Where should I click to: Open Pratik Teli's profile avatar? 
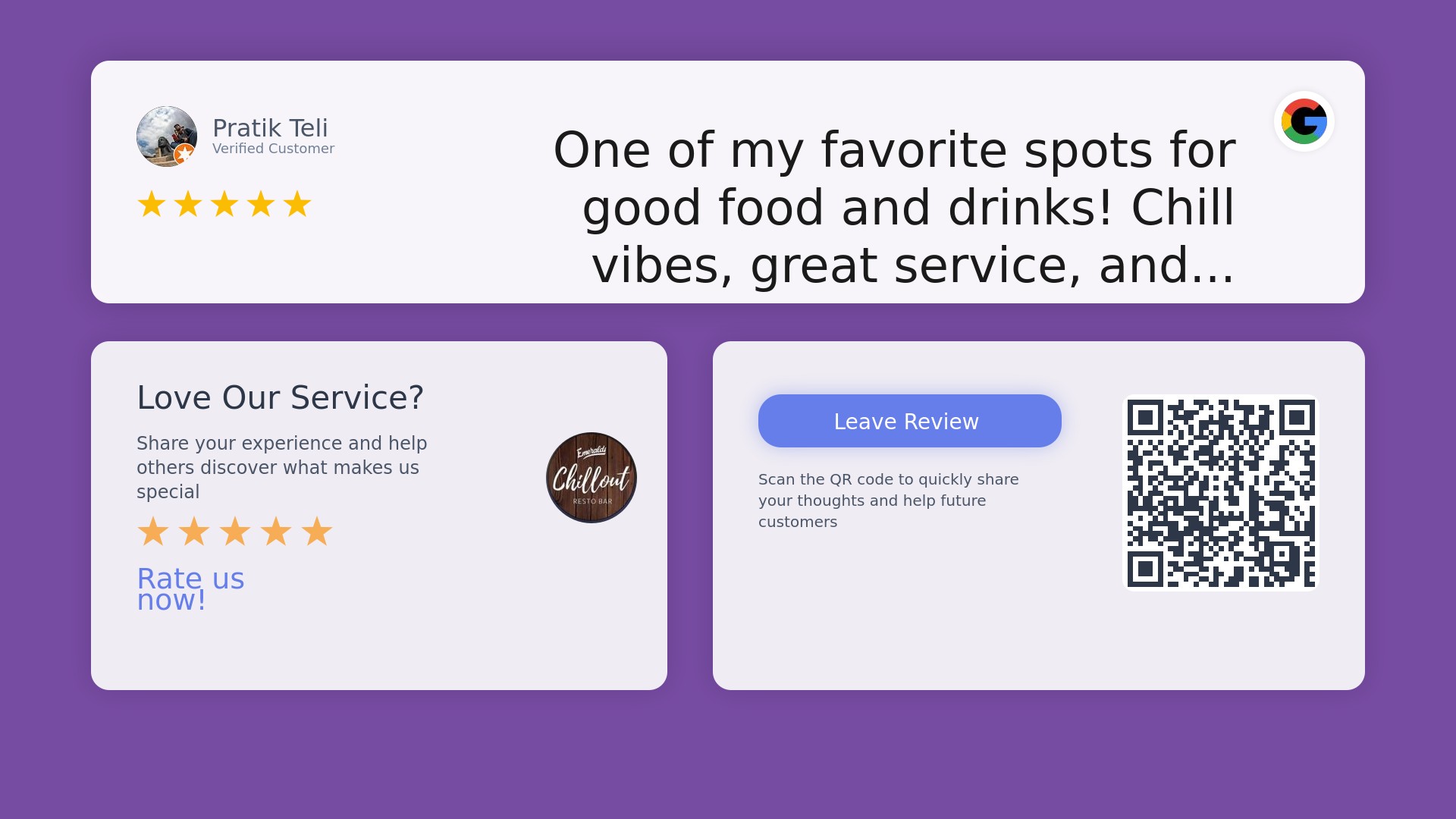click(x=167, y=136)
